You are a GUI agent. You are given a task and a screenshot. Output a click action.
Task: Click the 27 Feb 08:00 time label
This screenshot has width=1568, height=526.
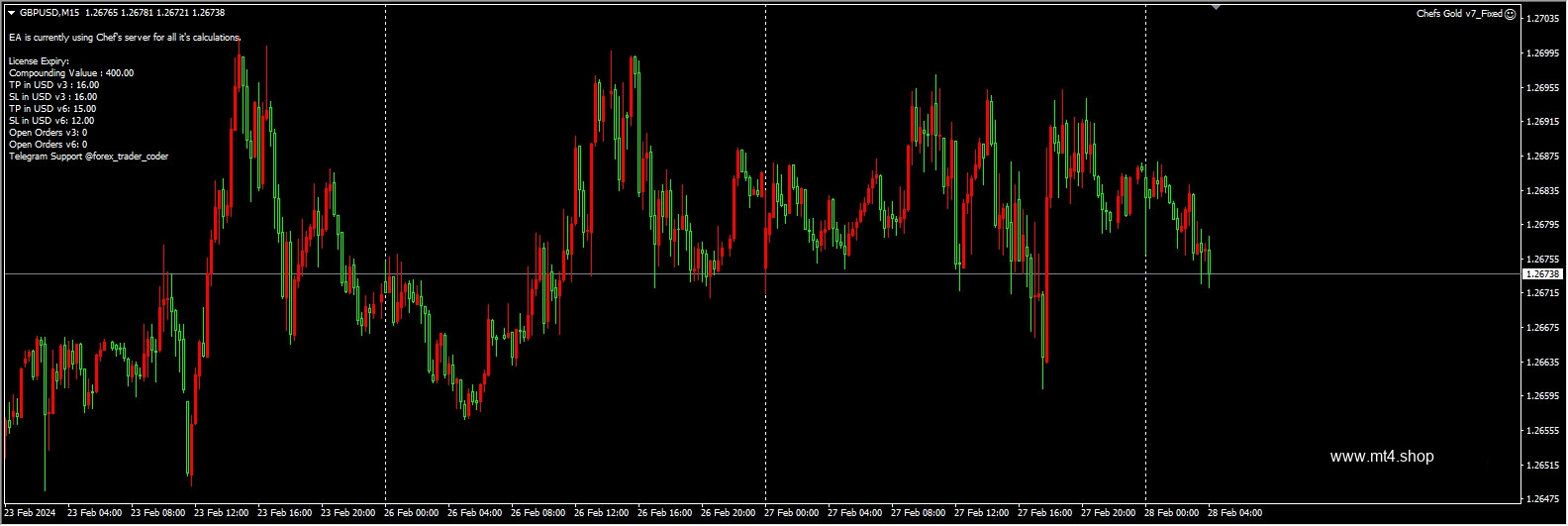click(919, 513)
